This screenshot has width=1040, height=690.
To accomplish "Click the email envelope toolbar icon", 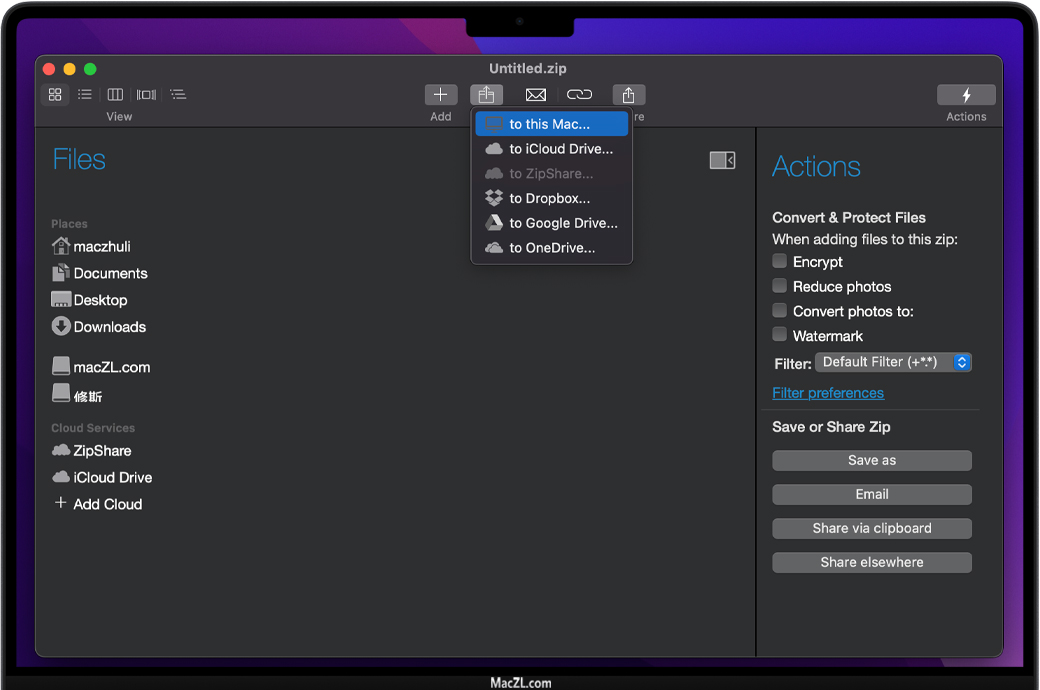I will click(x=536, y=95).
